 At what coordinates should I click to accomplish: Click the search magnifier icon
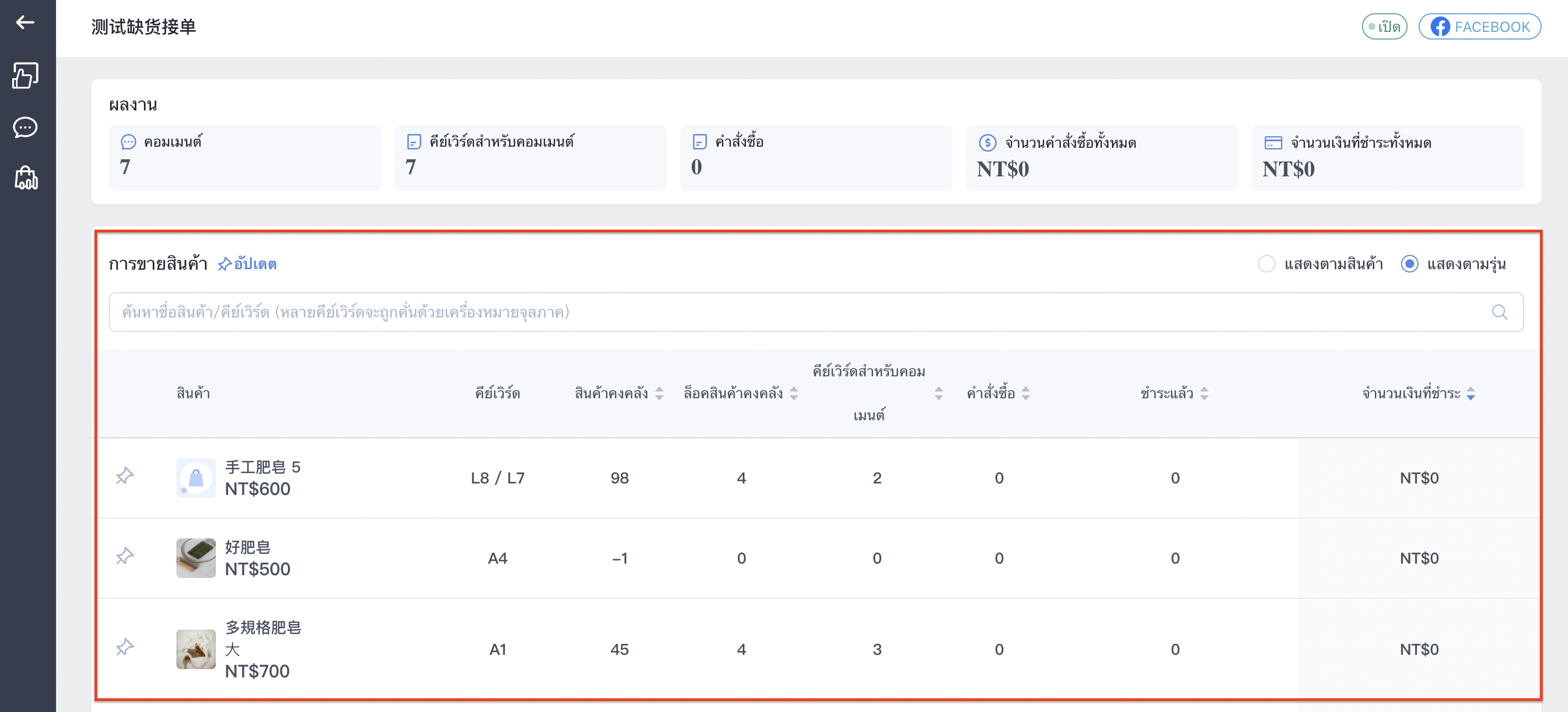pyautogui.click(x=1499, y=312)
